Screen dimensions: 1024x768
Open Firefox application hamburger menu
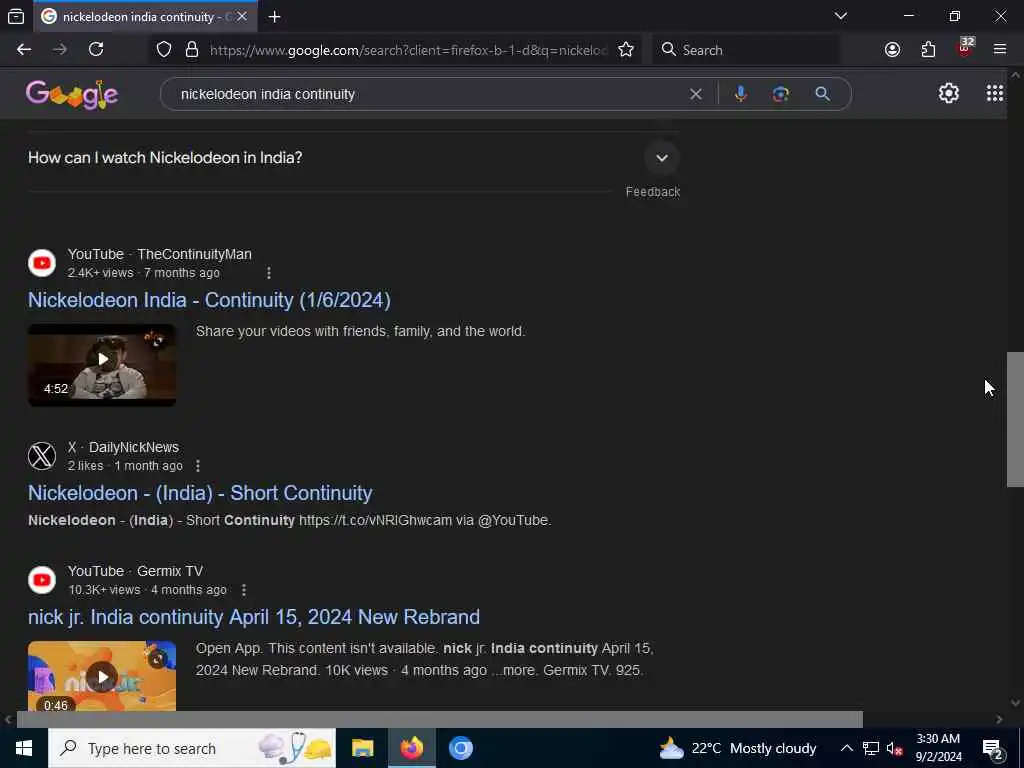(x=1000, y=50)
